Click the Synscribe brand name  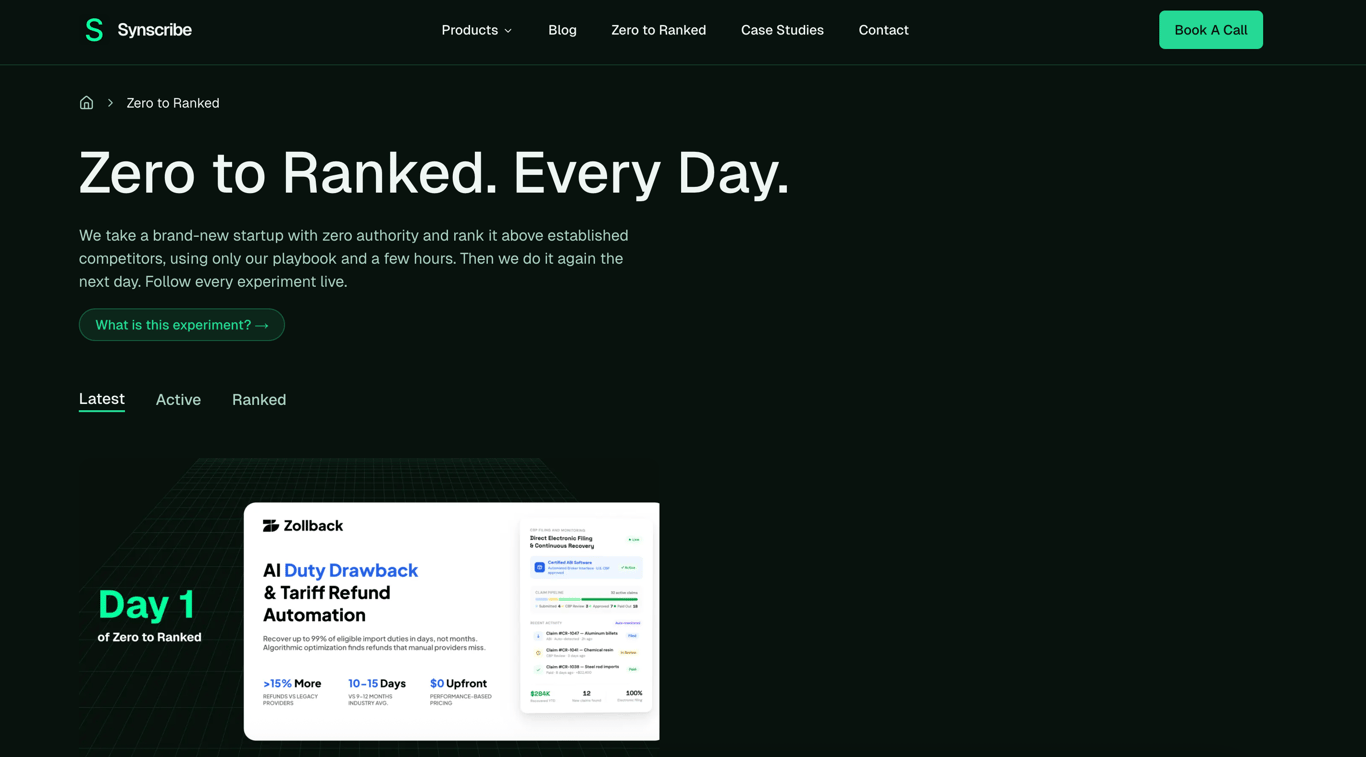[x=154, y=30]
